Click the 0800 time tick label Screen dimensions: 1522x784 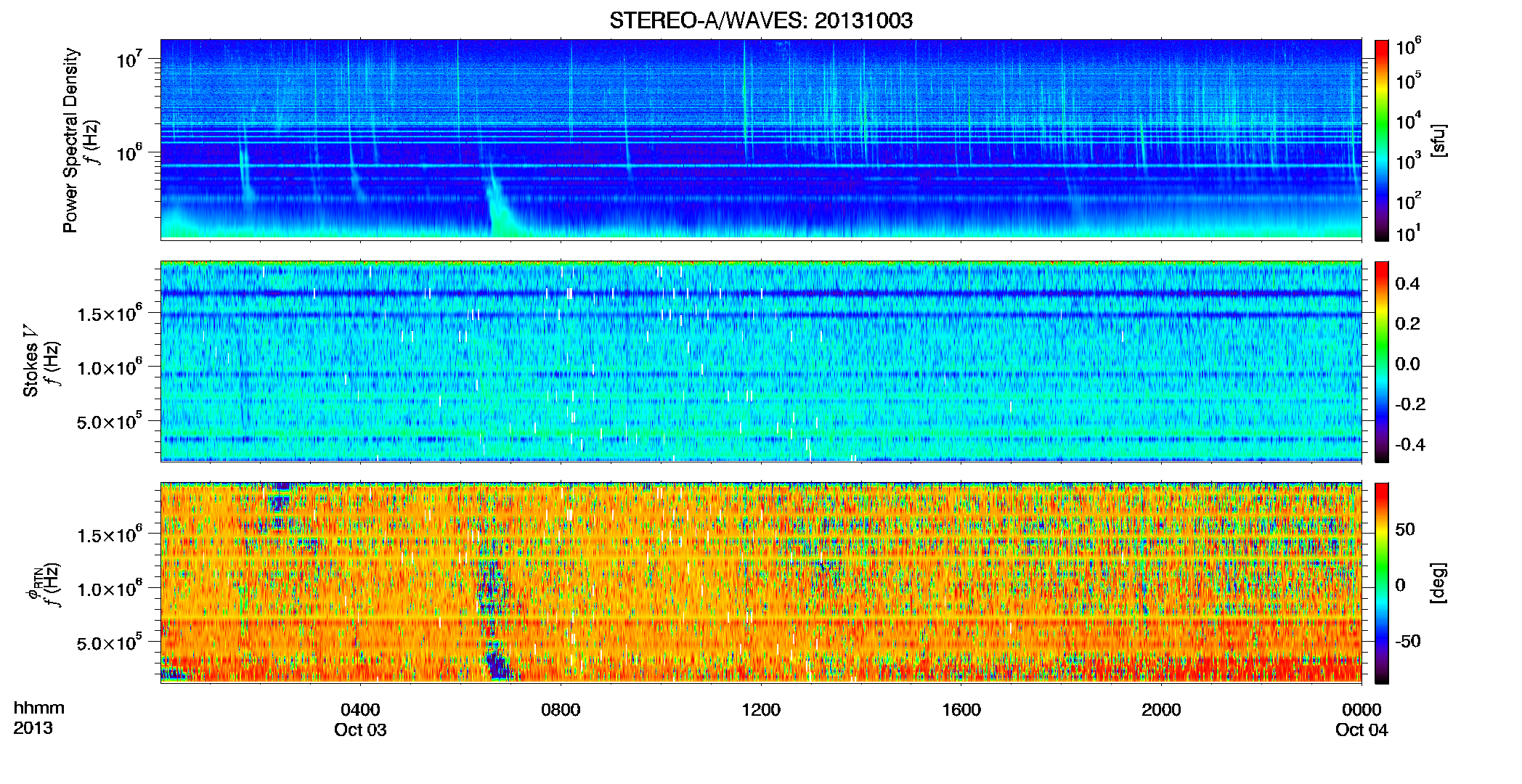561,710
